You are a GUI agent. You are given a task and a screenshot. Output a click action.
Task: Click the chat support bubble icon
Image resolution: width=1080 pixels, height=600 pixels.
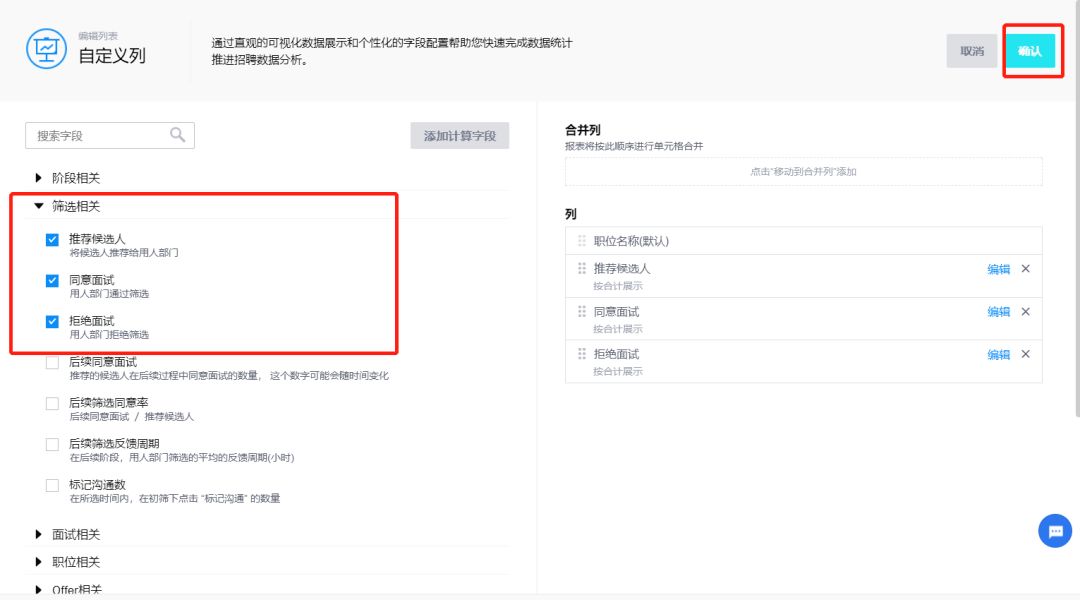(x=1054, y=531)
